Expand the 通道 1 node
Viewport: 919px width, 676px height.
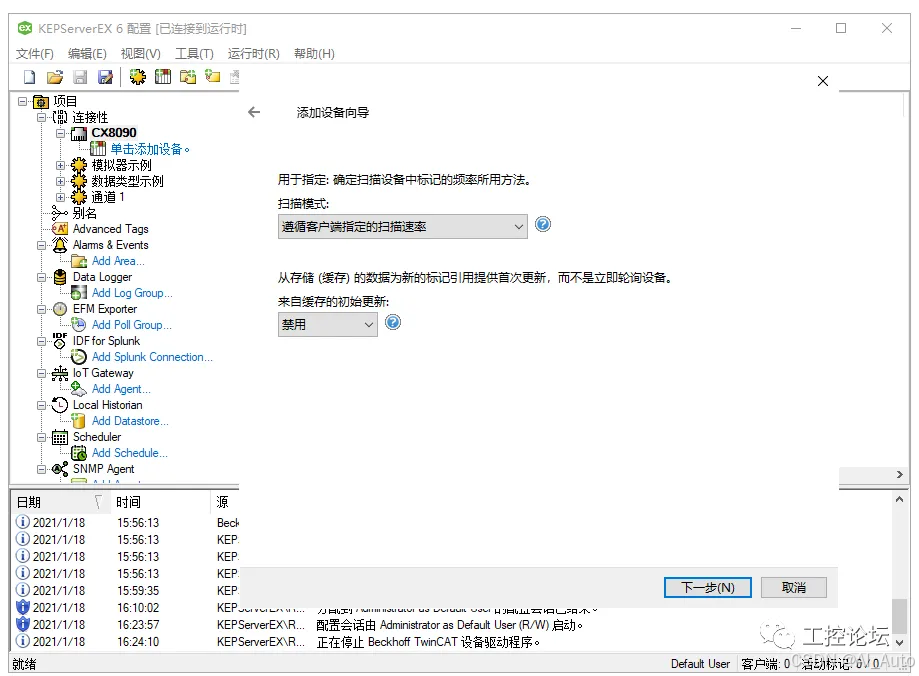[60, 197]
